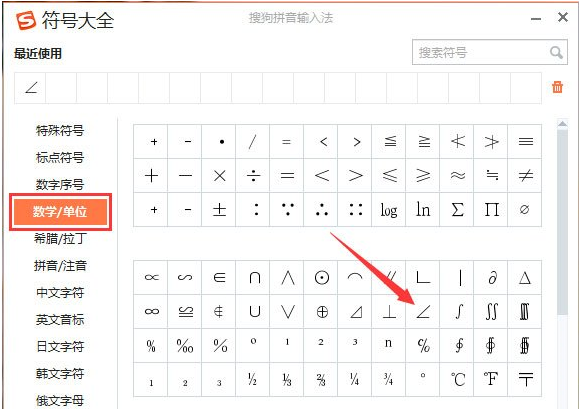Insert the per-mille symbol ‰

point(185,346)
